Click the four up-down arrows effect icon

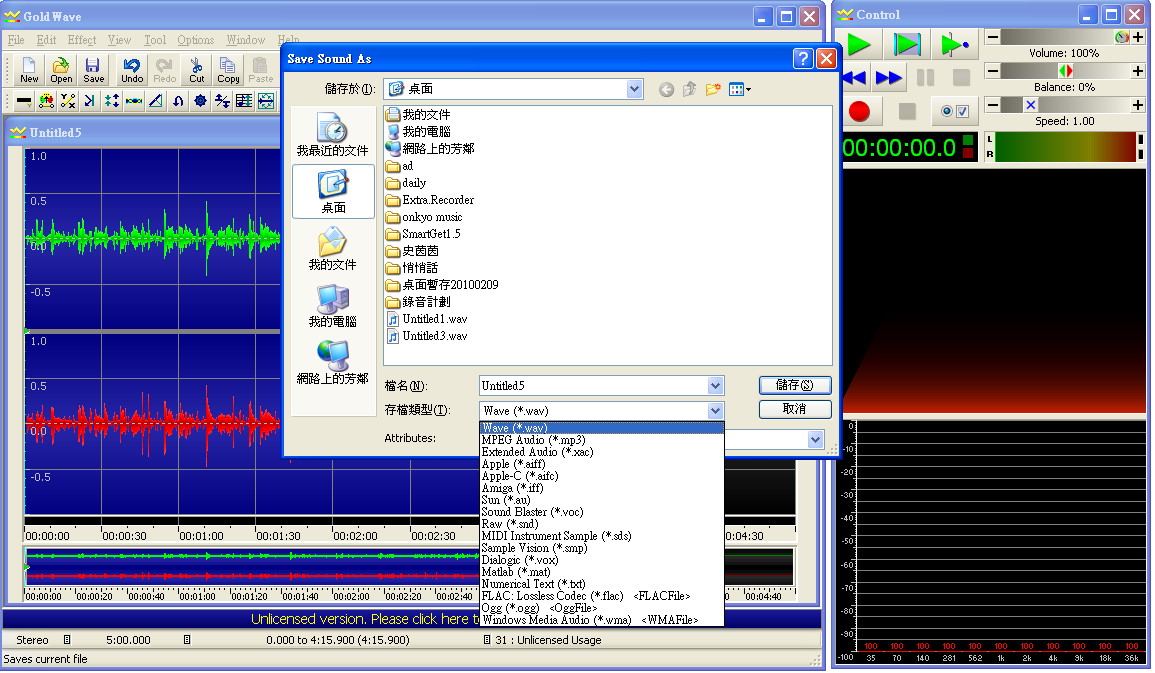[x=112, y=101]
